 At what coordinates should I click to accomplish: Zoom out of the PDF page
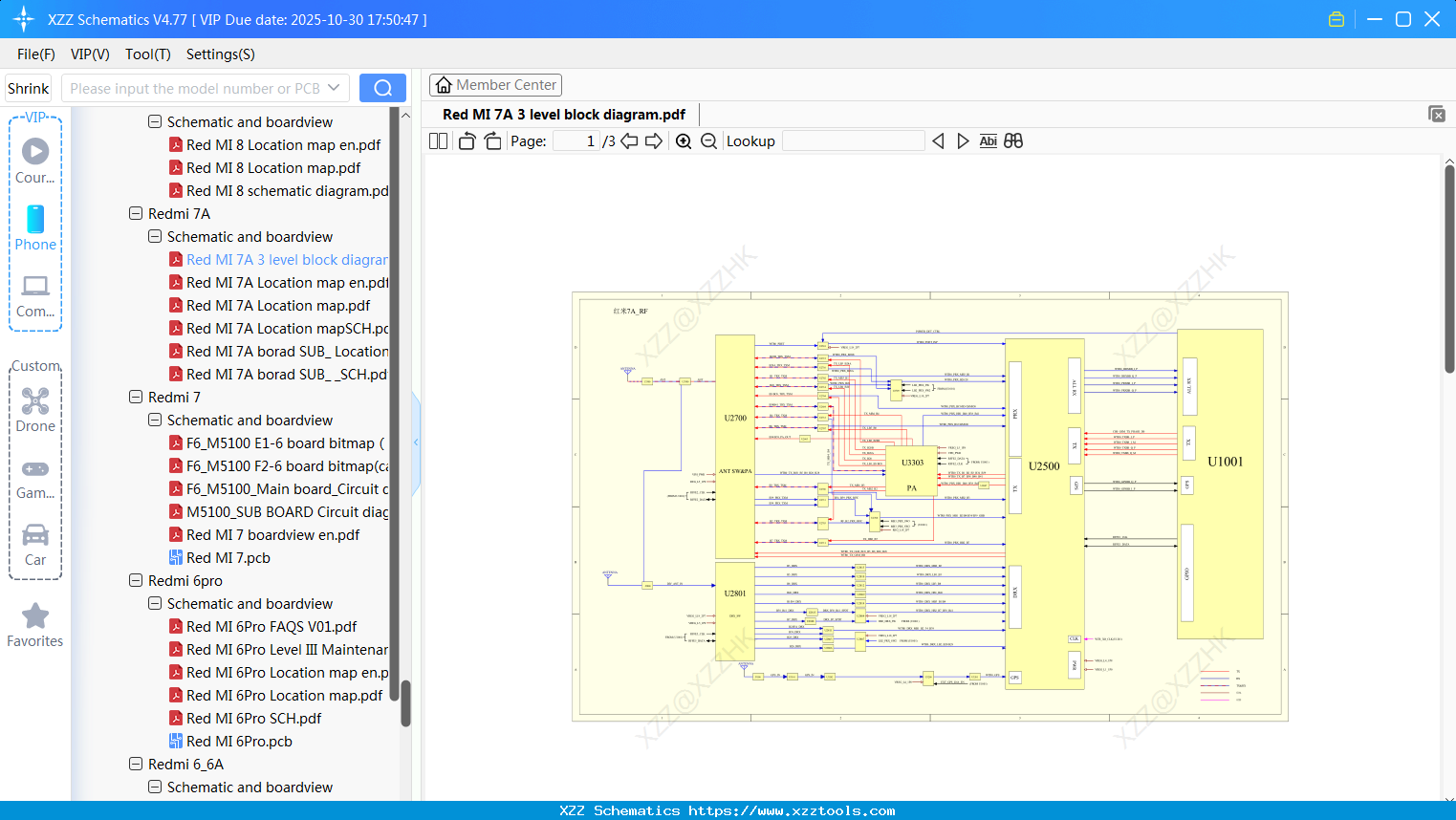point(708,140)
